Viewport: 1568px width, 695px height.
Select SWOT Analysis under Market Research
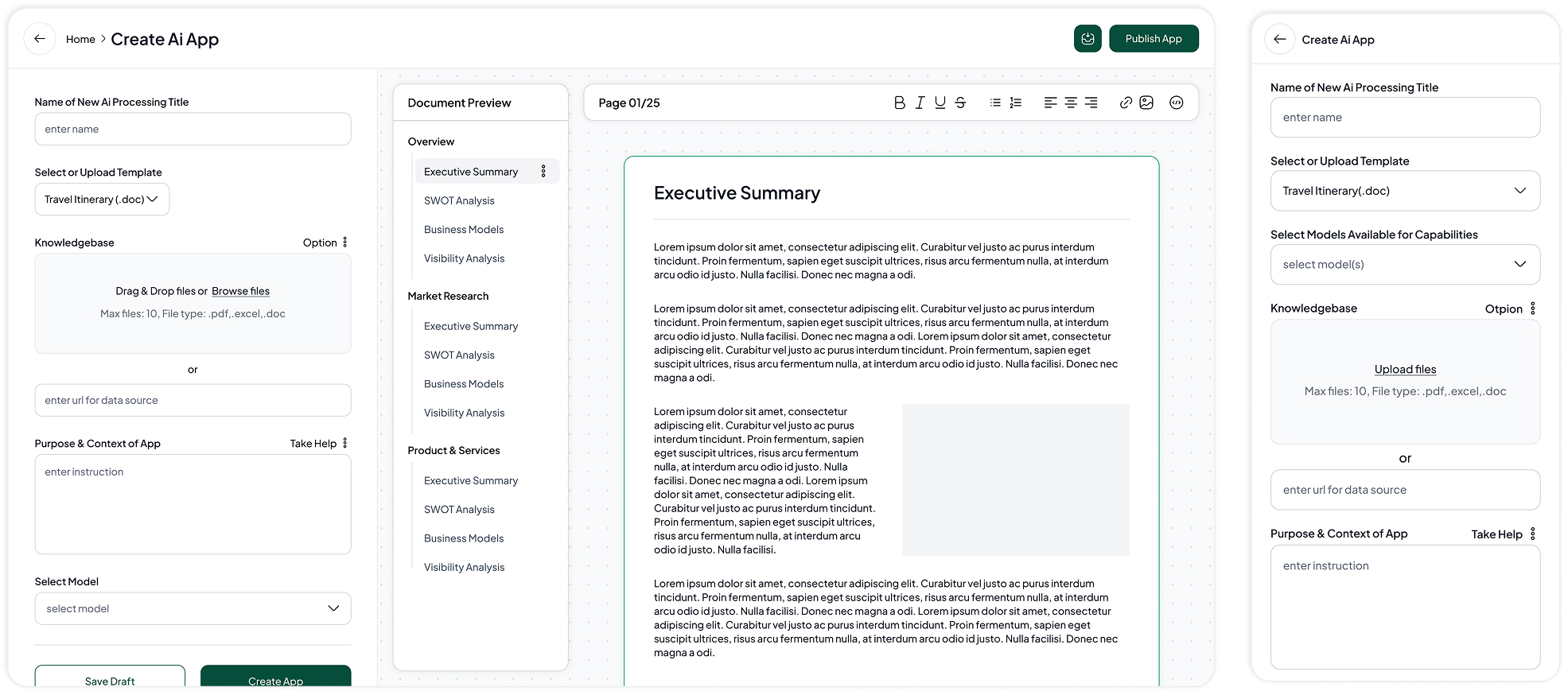click(x=459, y=355)
